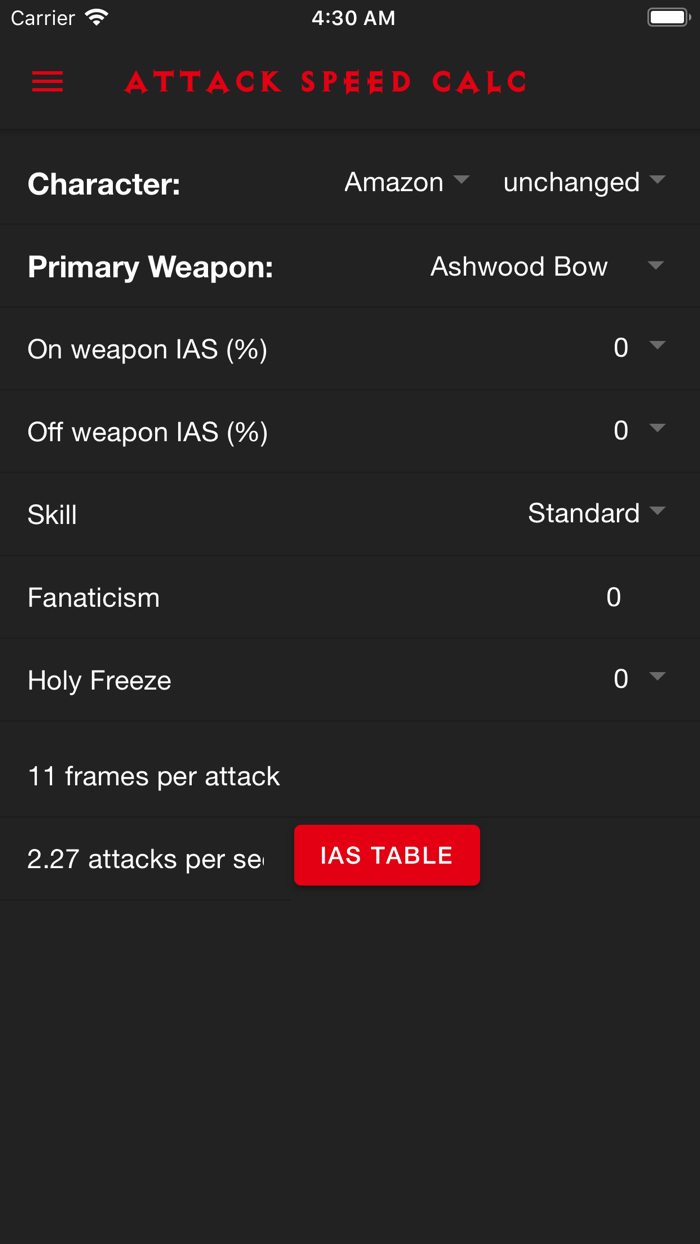The image size is (700, 1244).
Task: Click the Wi-Fi indicator in the status bar
Action: 96,16
